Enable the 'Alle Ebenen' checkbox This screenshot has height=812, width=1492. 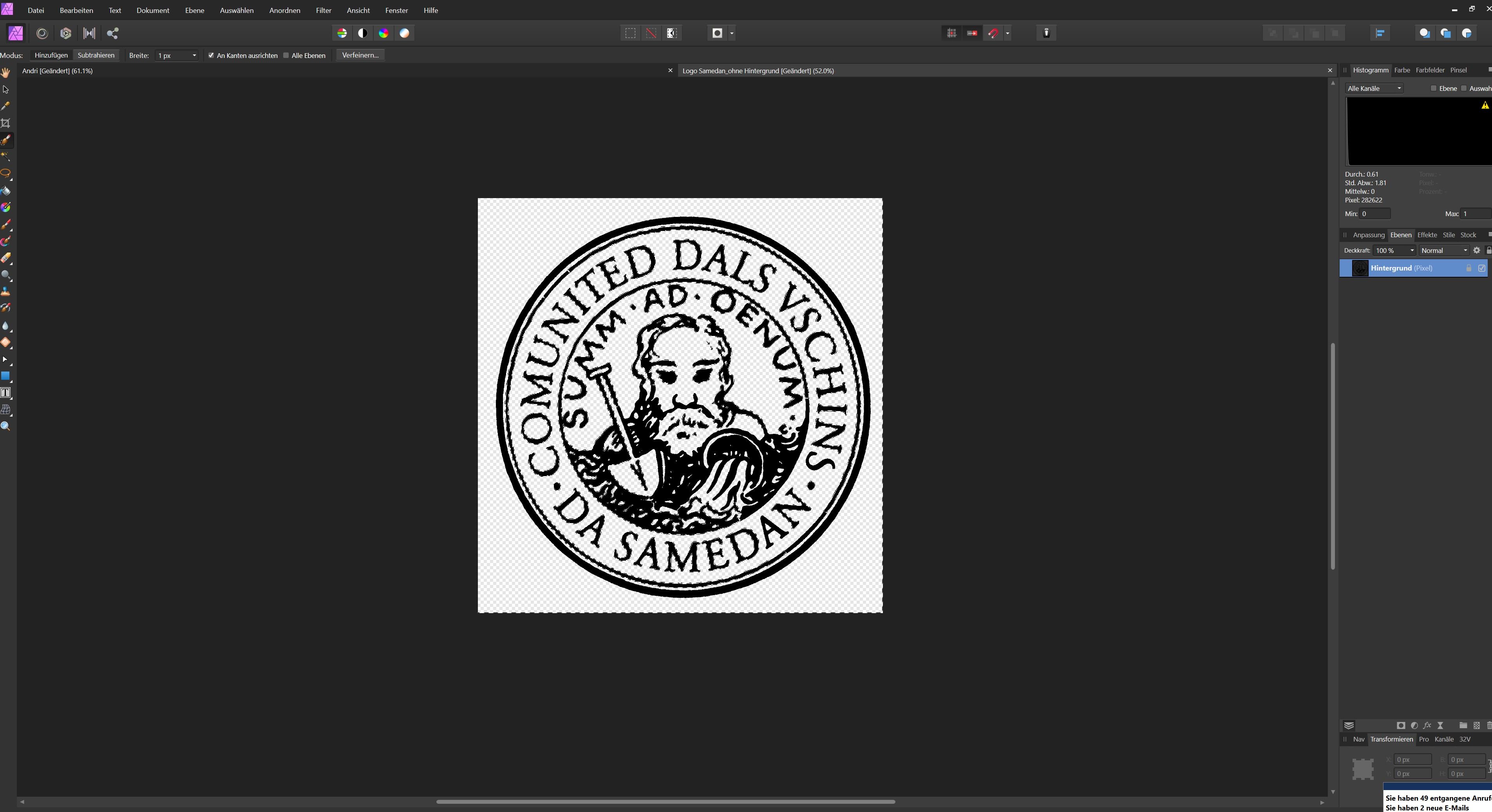pos(286,55)
